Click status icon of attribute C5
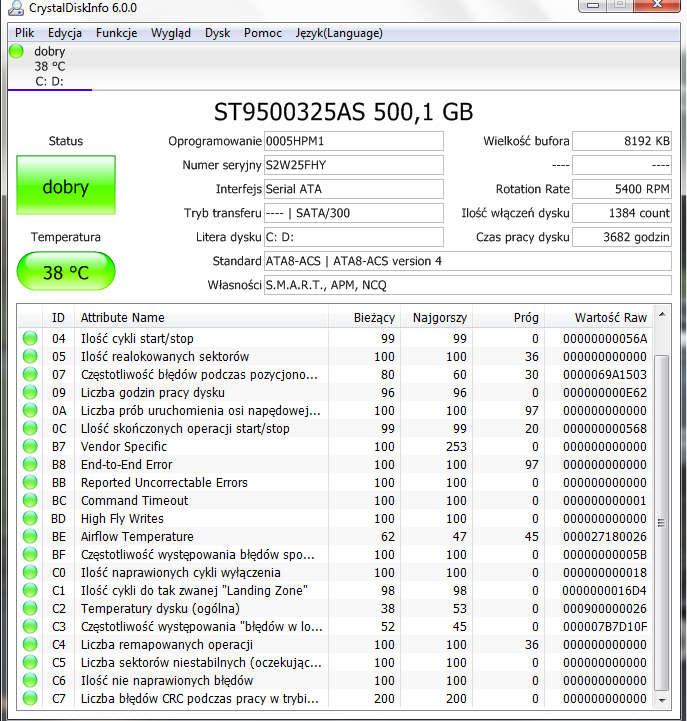This screenshot has height=721, width=687. click(x=30, y=662)
